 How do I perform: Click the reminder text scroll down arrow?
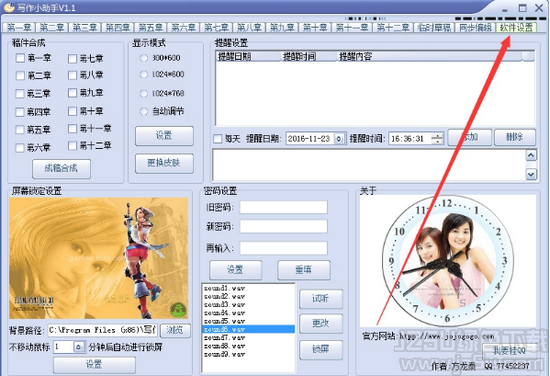pos(531,174)
